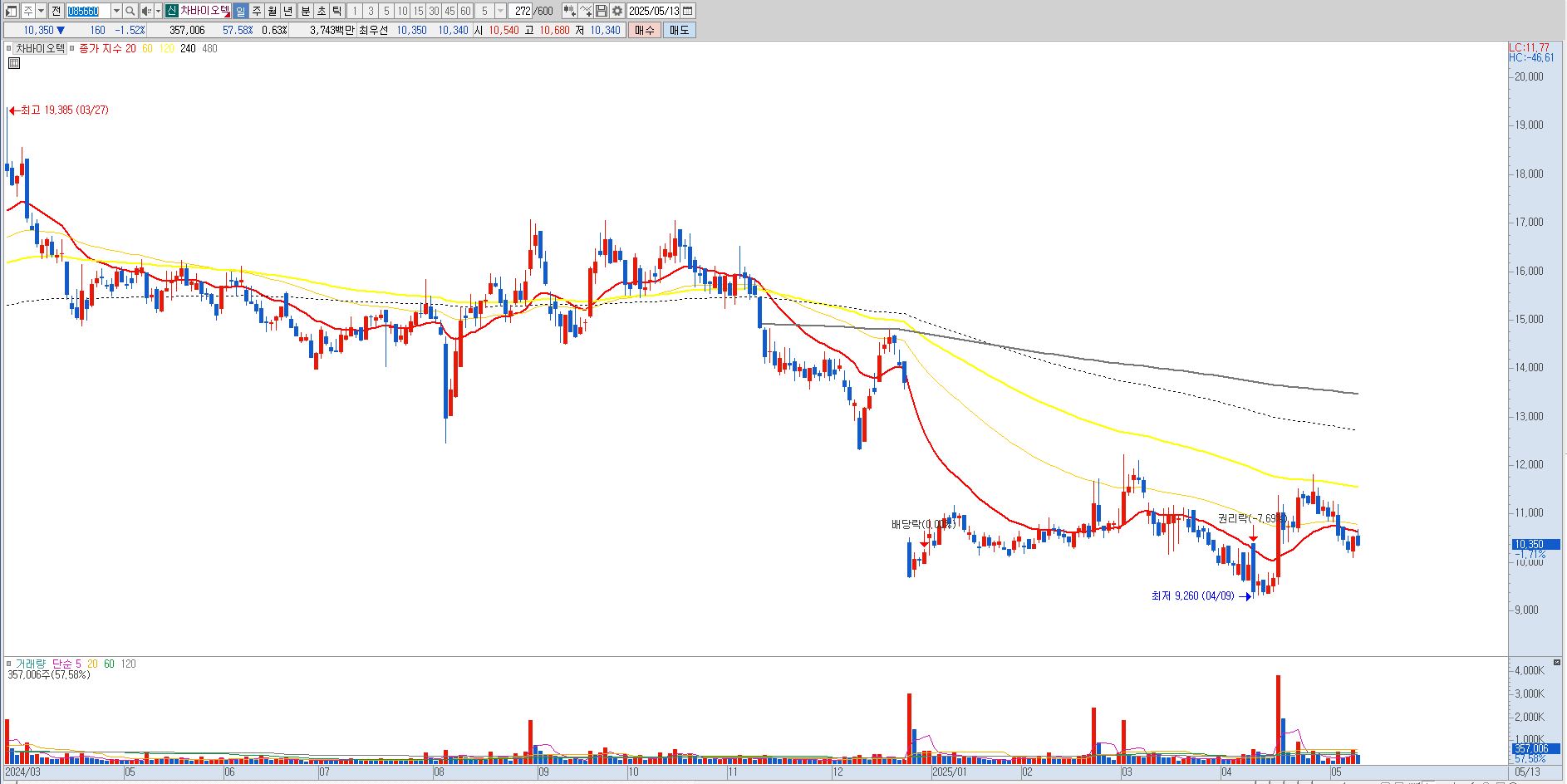Select the daily (일) chart period
The height and width of the screenshot is (784, 1567).
[x=240, y=11]
